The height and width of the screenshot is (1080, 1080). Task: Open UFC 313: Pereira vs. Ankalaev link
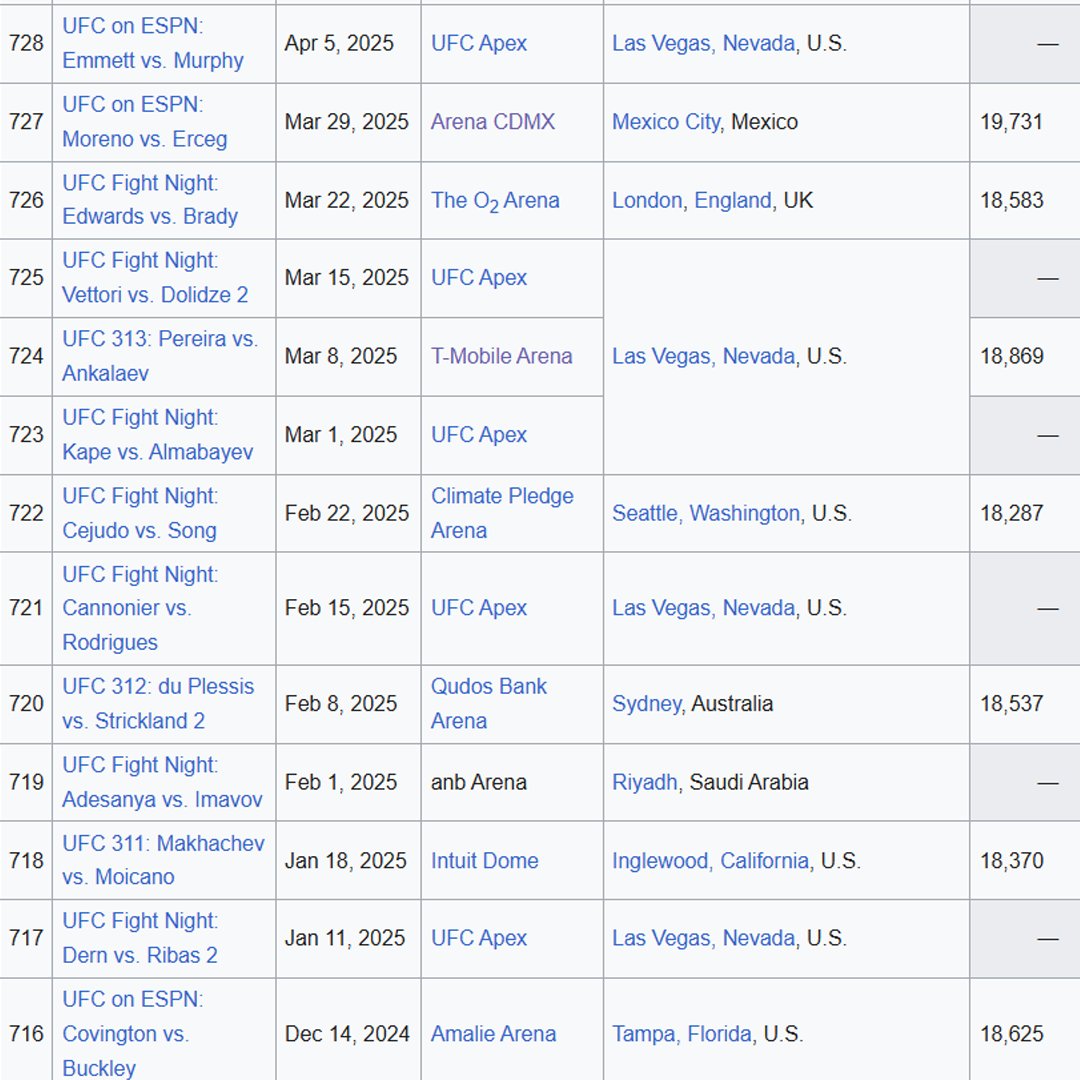point(160,356)
